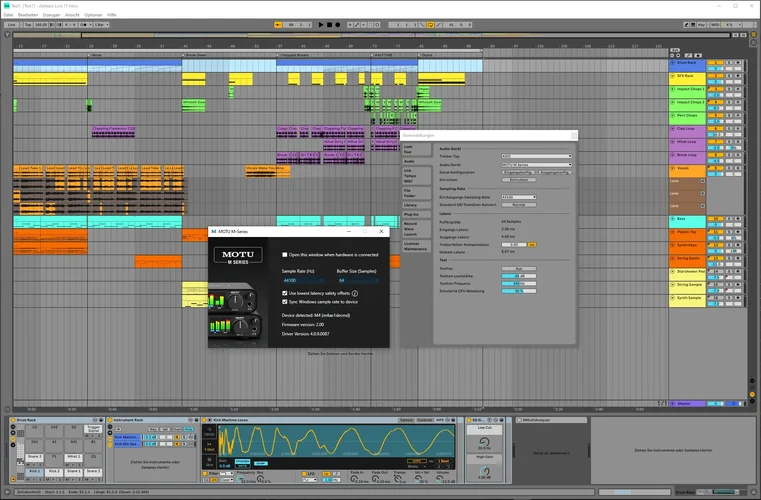761x500 pixels.
Task: Click the Session Record circle icon
Action: coord(378,25)
